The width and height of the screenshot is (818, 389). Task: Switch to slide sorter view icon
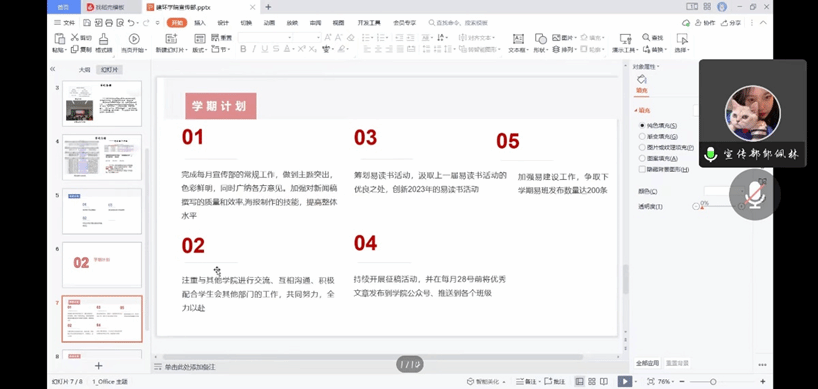pyautogui.click(x=592, y=382)
